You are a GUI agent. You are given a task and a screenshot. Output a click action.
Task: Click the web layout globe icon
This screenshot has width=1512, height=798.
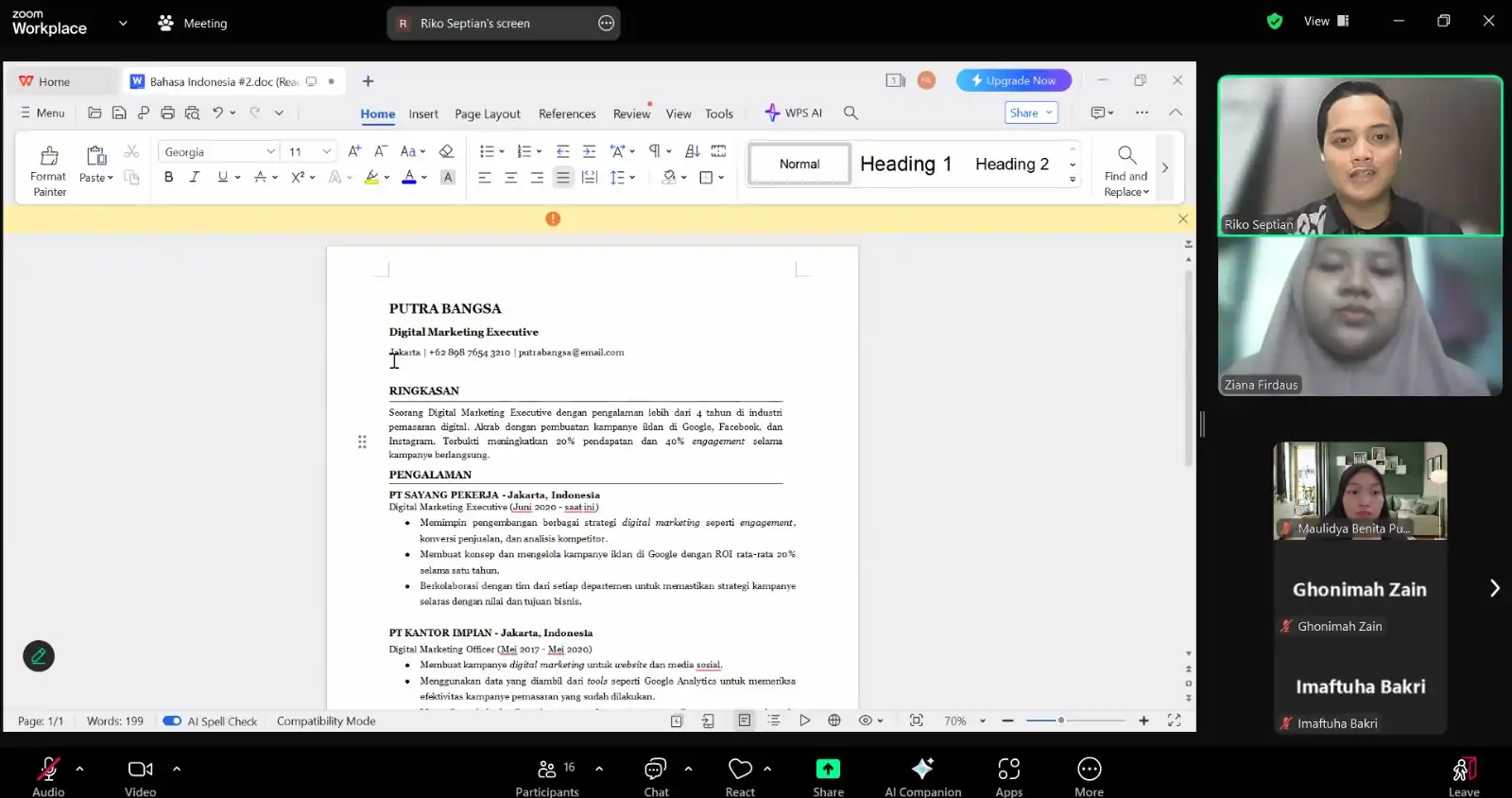pyautogui.click(x=834, y=720)
